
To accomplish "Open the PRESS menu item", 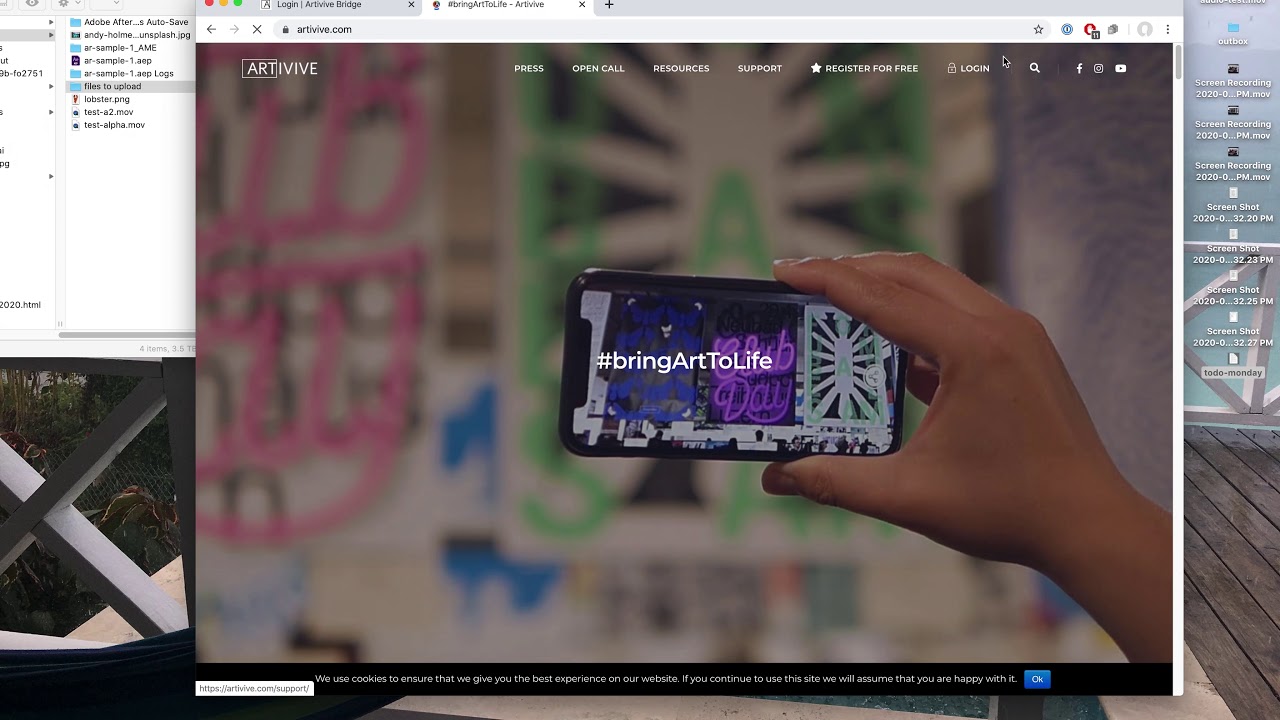I will (529, 68).
